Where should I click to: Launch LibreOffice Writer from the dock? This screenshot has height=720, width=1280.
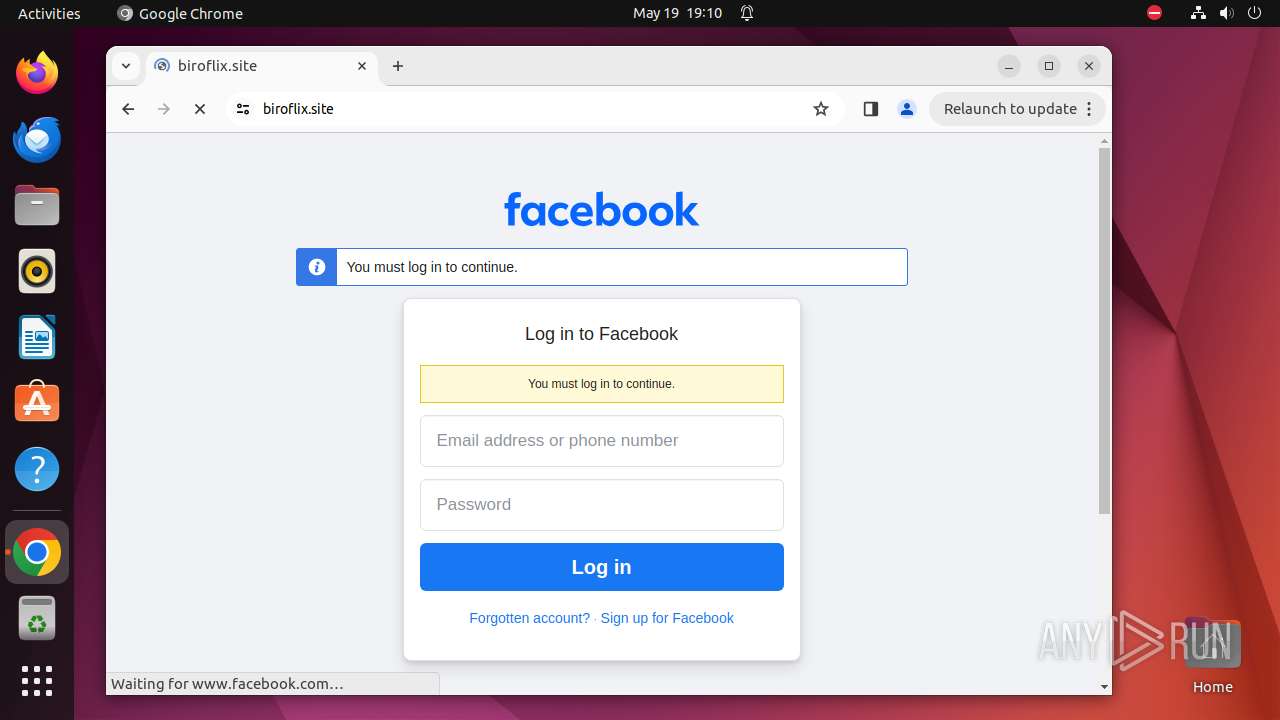click(x=37, y=337)
